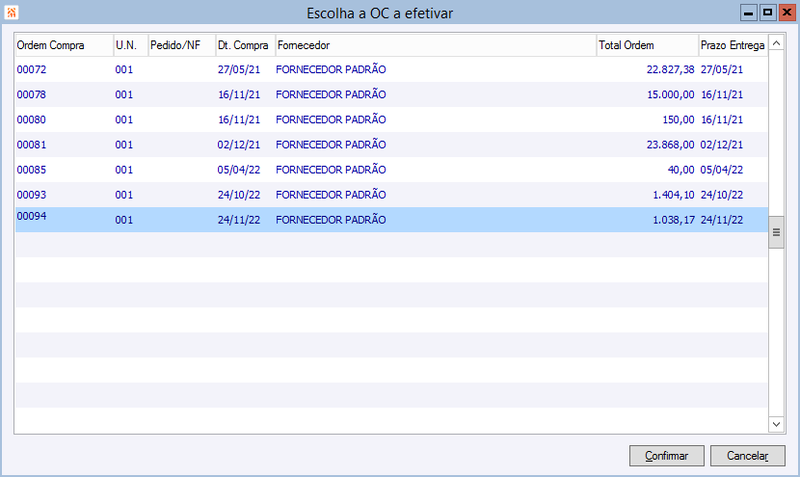This screenshot has height=477, width=800.
Task: Sort by Ordem Compra column header
Action: click(64, 45)
